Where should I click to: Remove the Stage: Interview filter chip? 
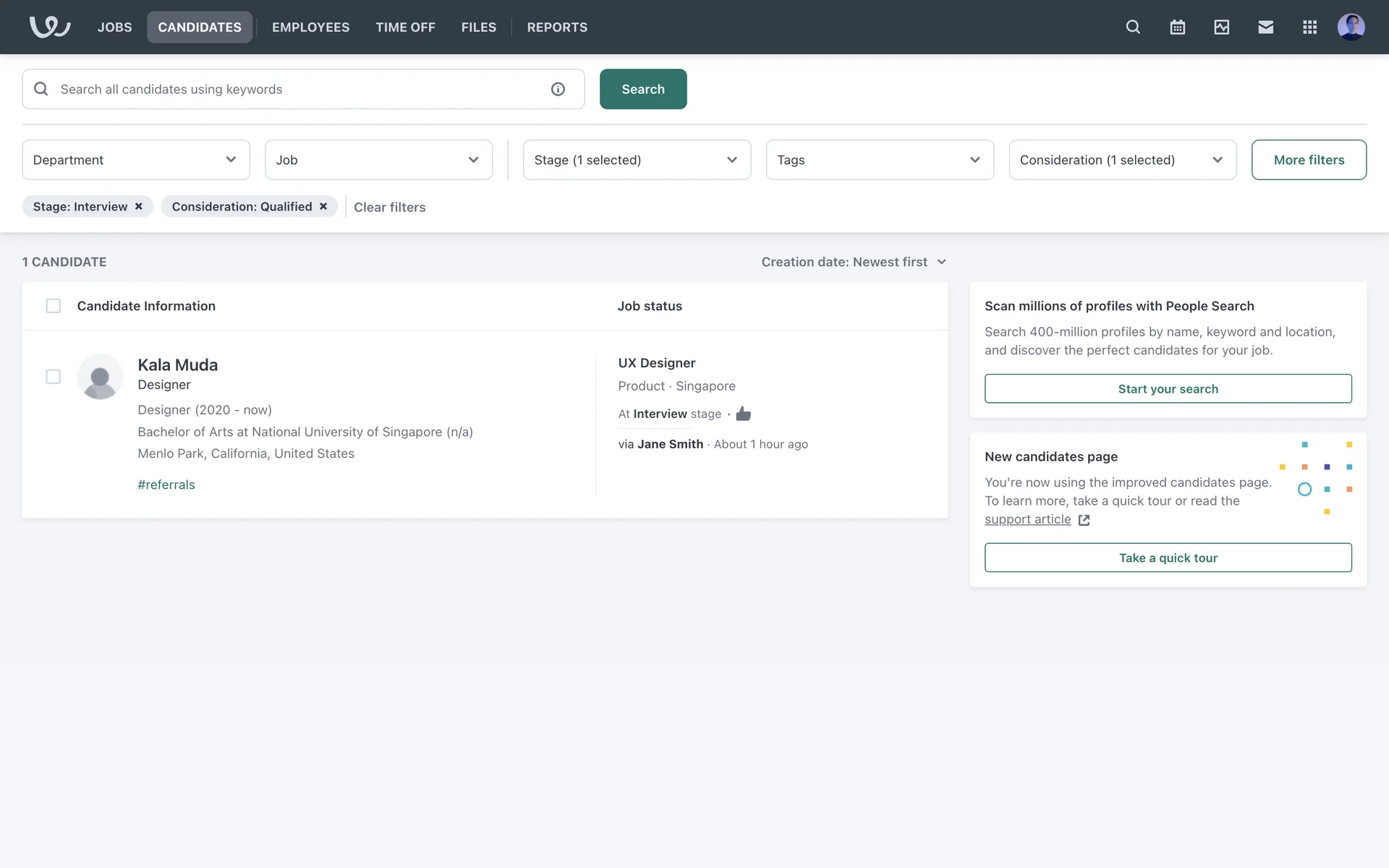click(139, 206)
